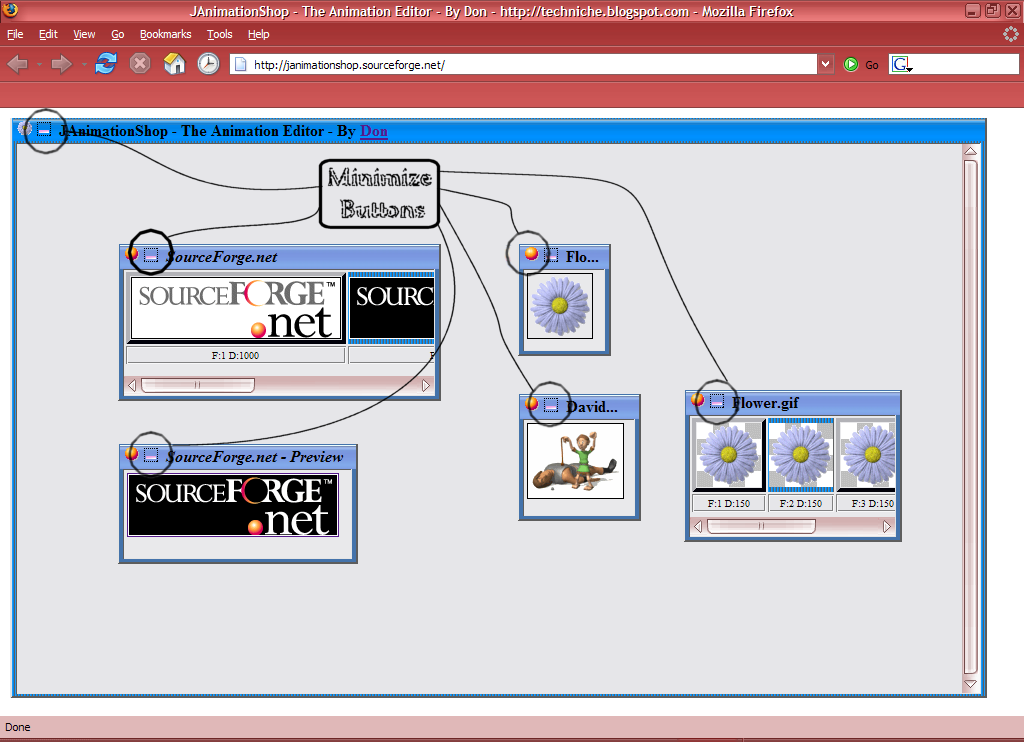This screenshot has width=1024, height=742.
Task: Select the white SourceForge frame F:1 thumbnail
Action: [x=236, y=307]
